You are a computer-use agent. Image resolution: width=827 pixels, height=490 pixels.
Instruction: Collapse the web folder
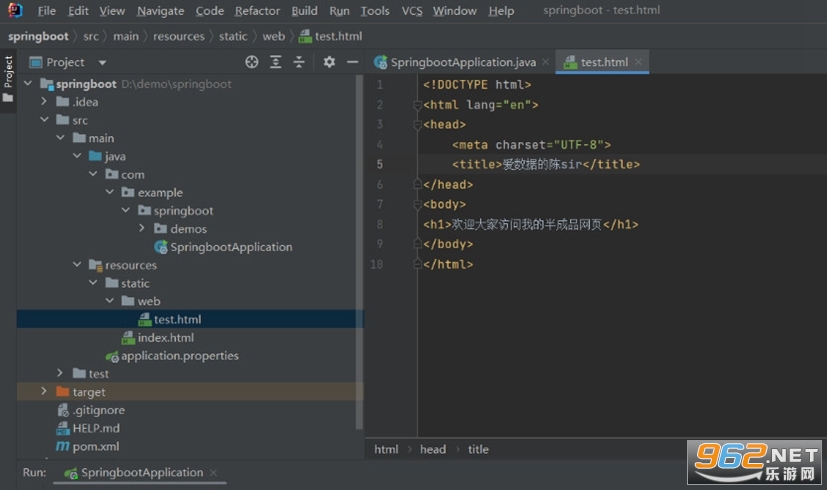[x=110, y=301]
